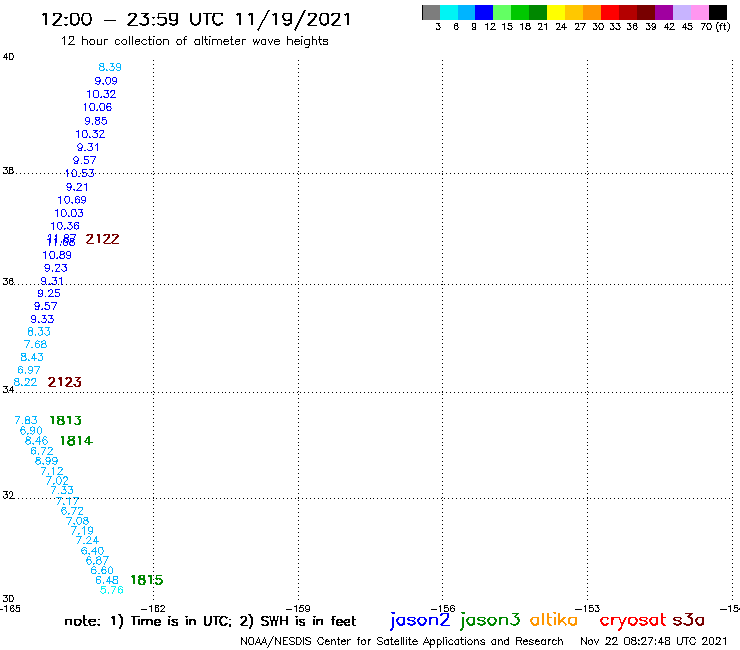The height and width of the screenshot is (650, 740).
Task: Click the 7.83 wave height value
Action: pyautogui.click(x=26, y=421)
